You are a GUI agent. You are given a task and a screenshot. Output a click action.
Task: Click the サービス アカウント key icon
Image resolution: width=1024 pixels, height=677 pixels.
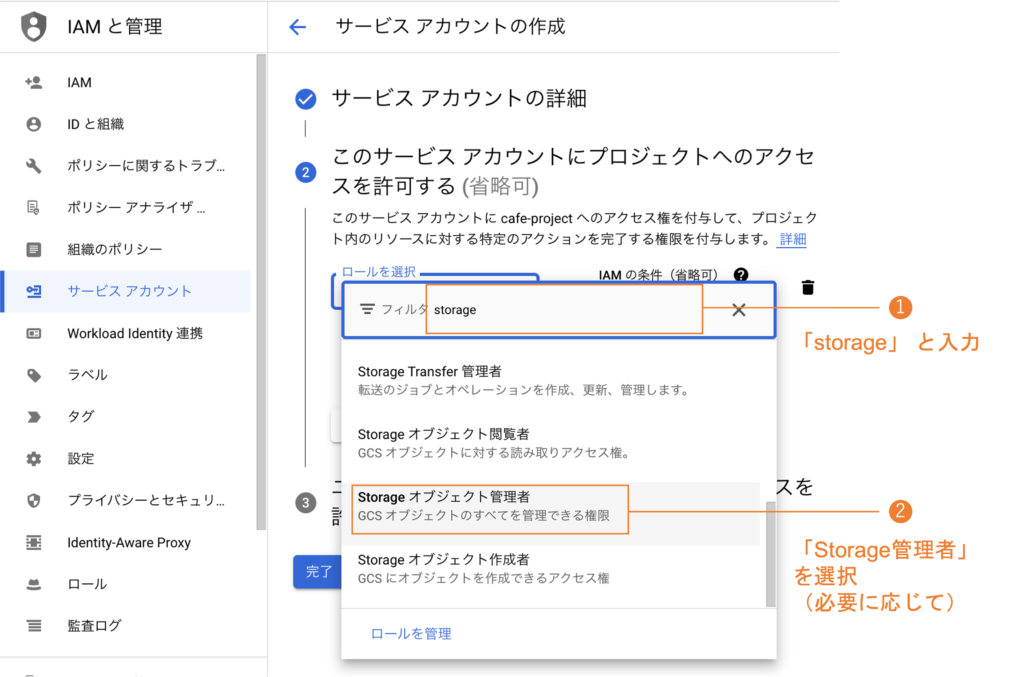pos(33,291)
